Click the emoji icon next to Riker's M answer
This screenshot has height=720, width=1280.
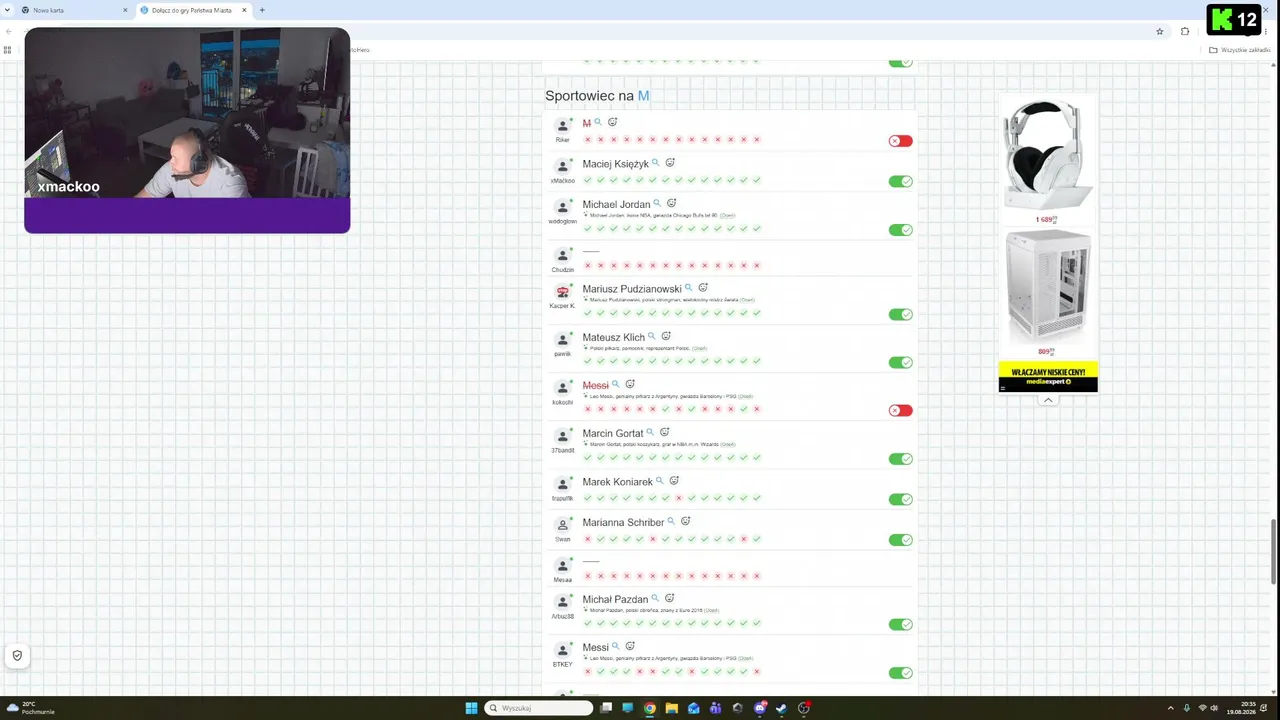[x=613, y=122]
